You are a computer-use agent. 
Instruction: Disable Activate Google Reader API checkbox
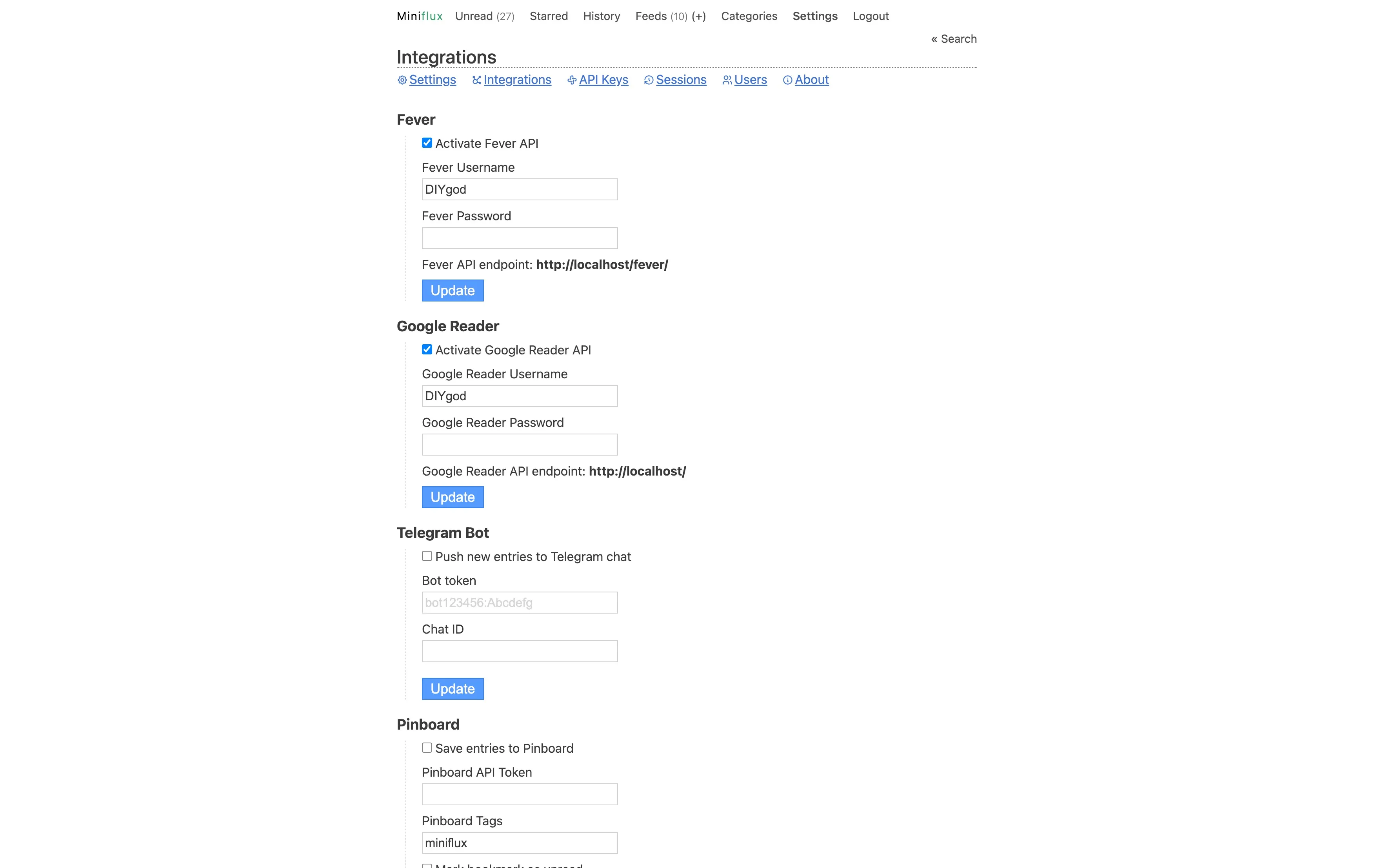pyautogui.click(x=427, y=350)
